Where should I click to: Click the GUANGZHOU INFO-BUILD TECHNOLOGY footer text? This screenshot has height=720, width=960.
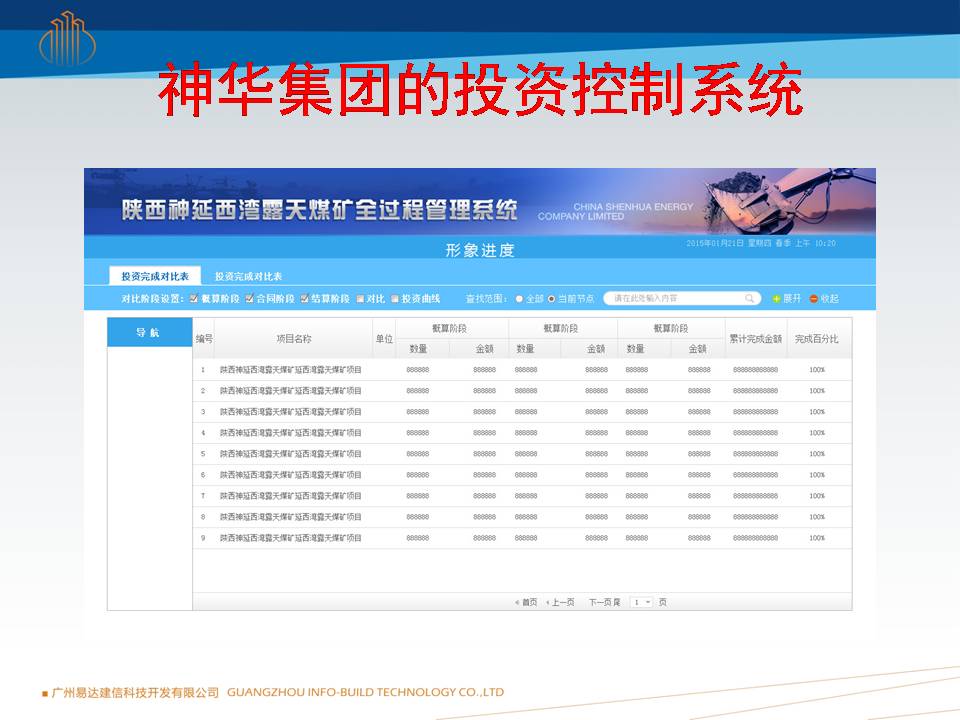pos(366,692)
